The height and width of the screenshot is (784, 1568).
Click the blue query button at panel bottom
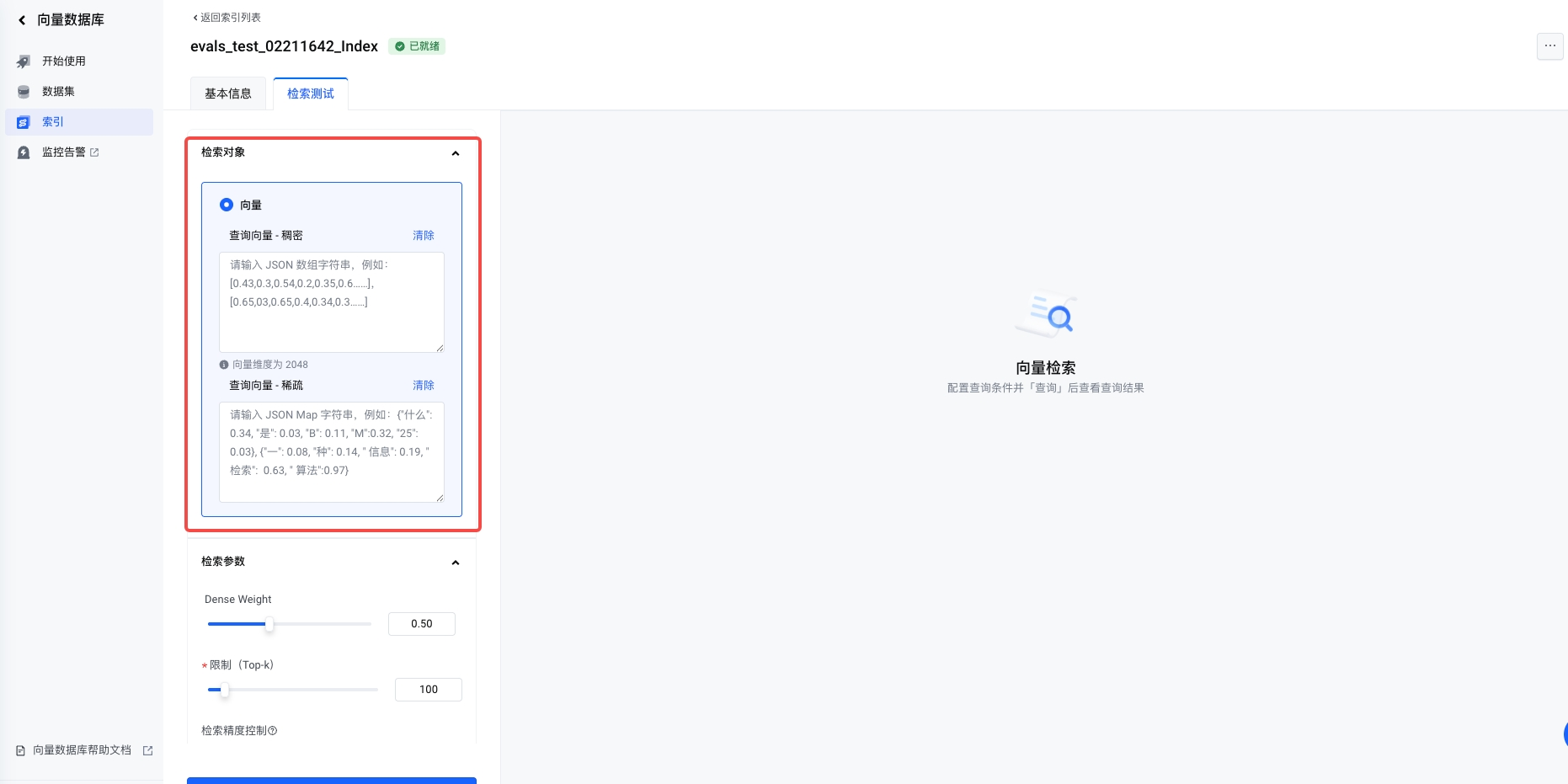point(332,780)
